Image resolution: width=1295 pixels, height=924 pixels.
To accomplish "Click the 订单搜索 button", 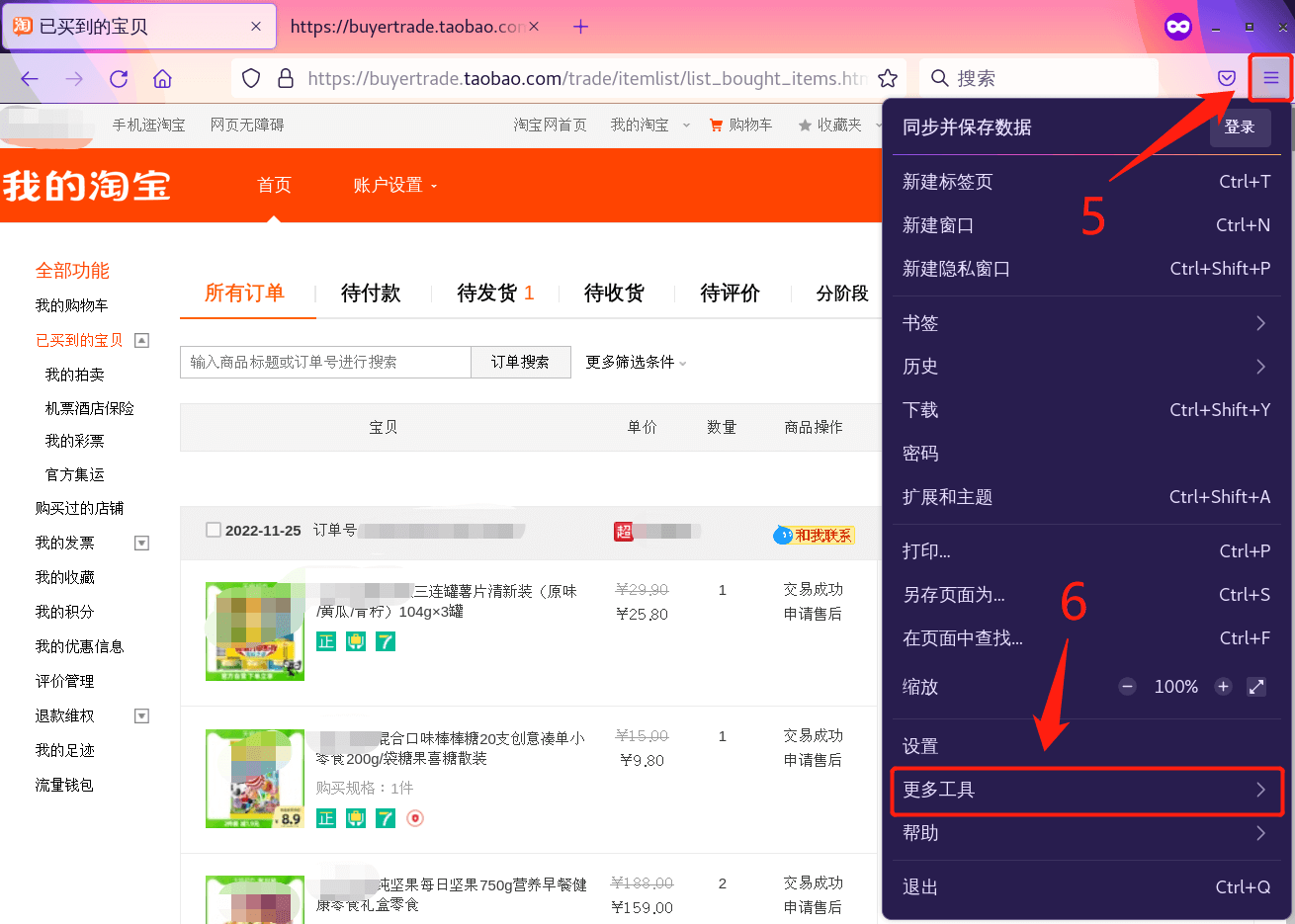I will coord(521,362).
